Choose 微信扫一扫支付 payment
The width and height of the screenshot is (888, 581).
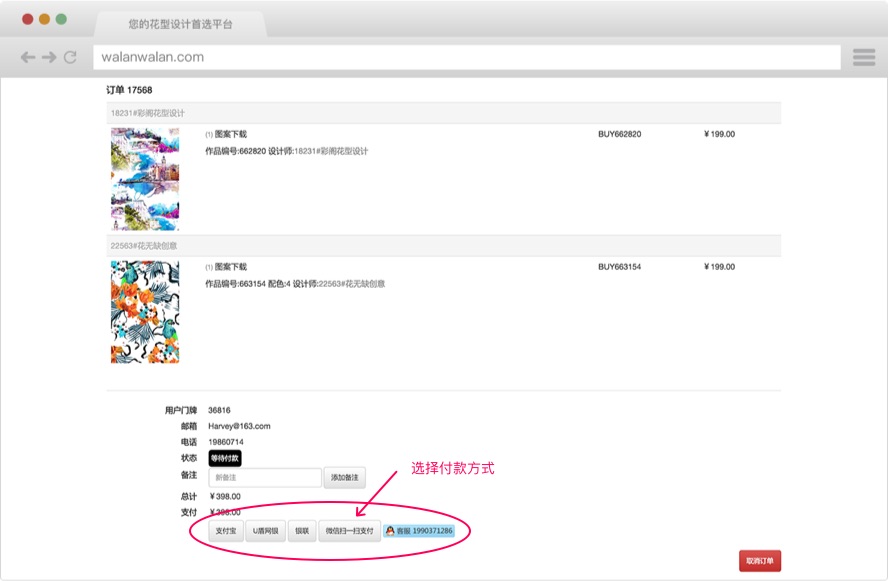[x=349, y=531]
